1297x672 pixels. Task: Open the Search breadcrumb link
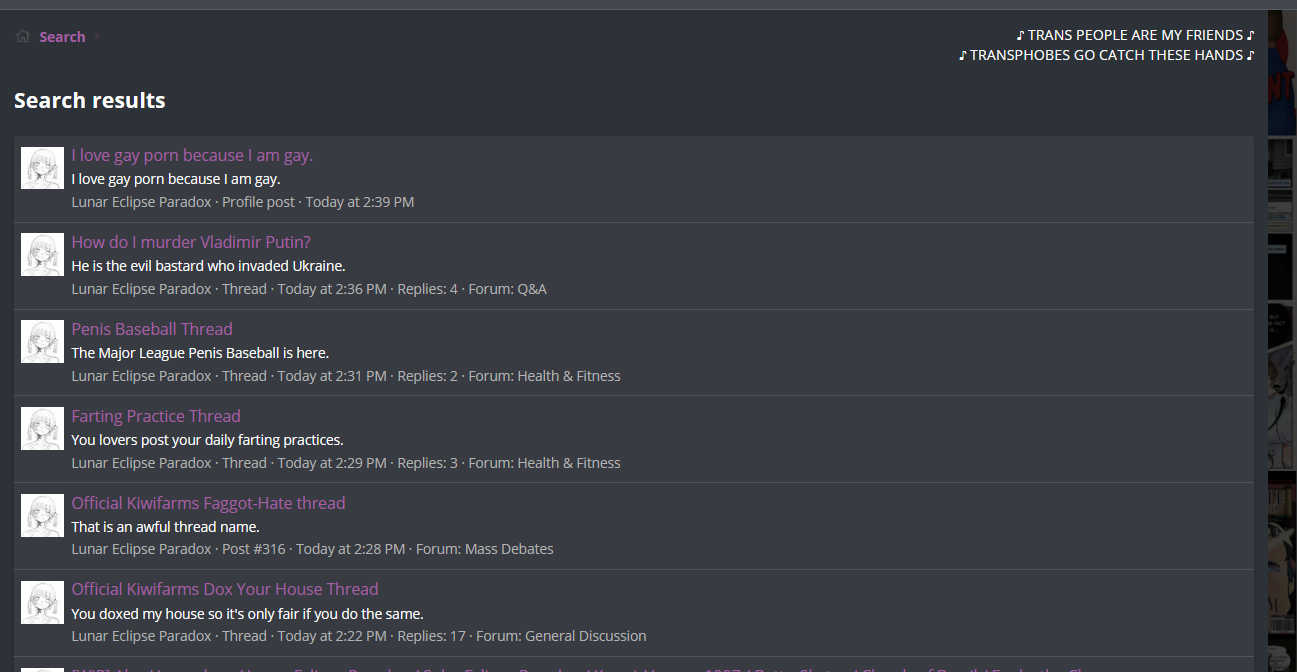coord(62,37)
